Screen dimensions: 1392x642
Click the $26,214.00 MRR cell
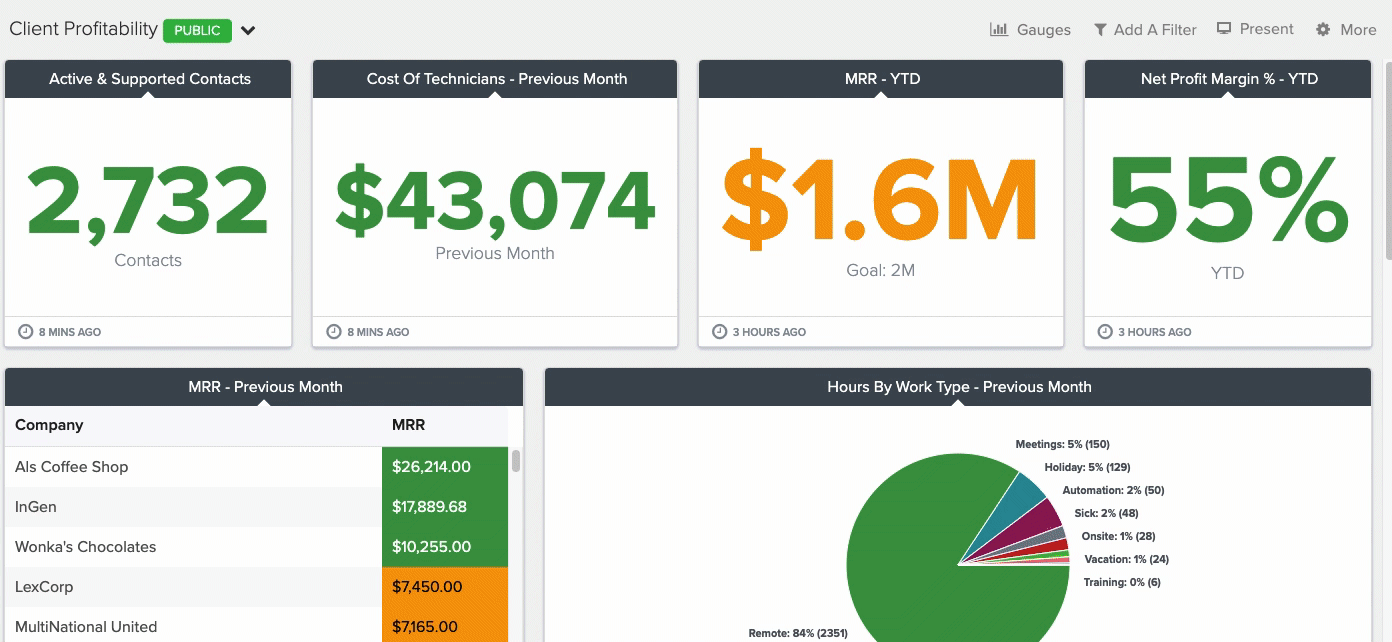pos(445,467)
